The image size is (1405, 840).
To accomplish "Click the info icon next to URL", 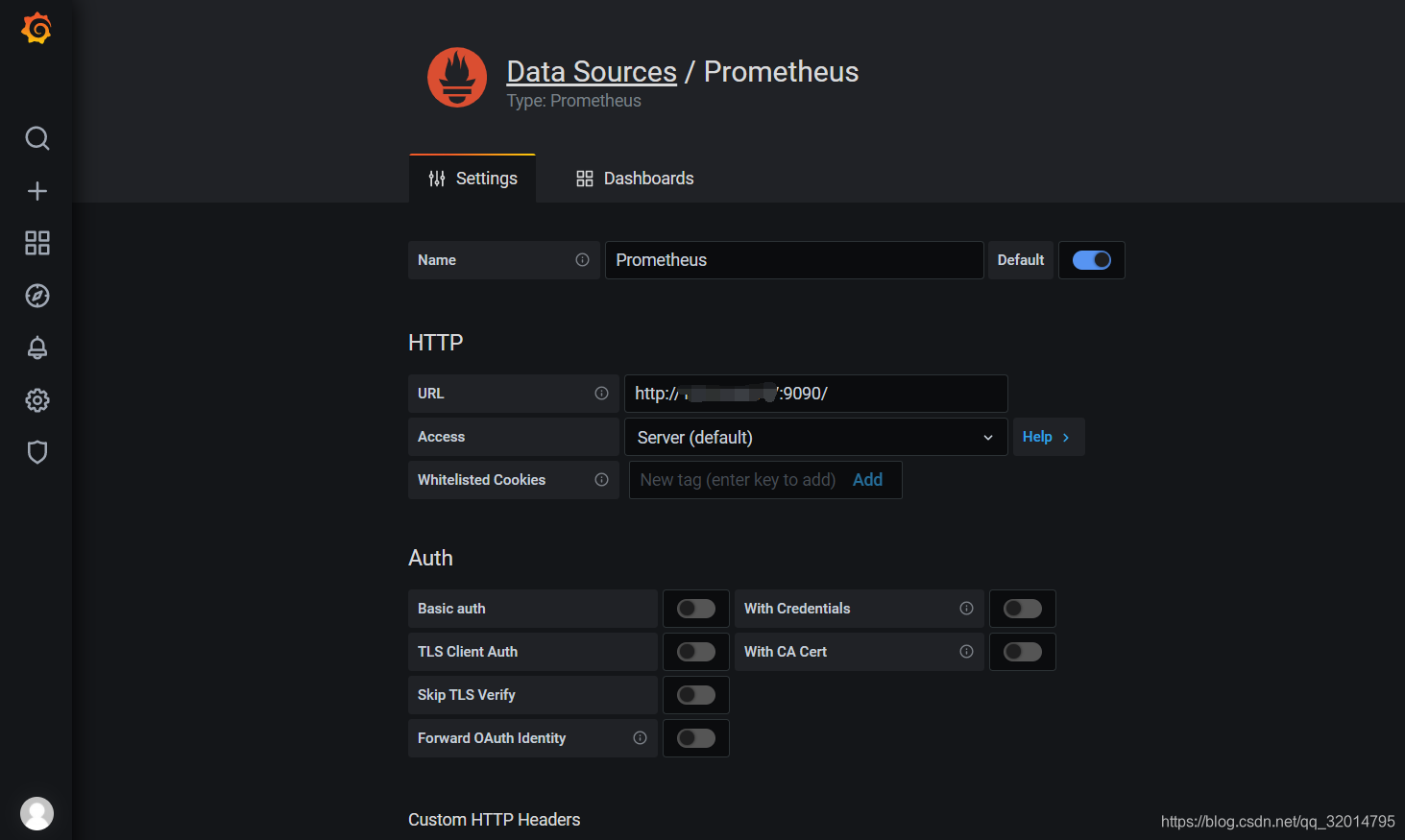I will [x=601, y=394].
